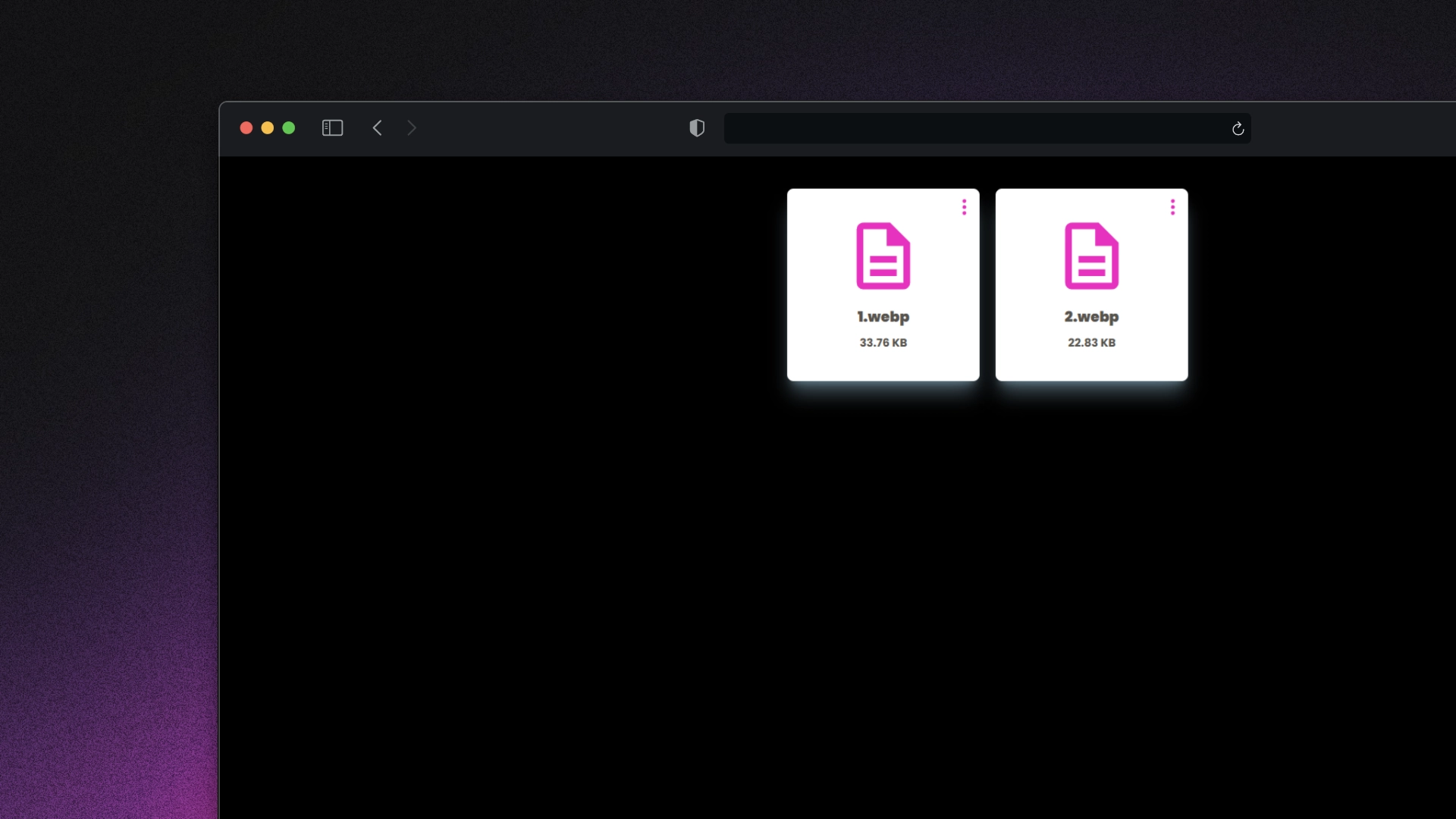Open the three-dot menu on the 2.webp card

1172,207
